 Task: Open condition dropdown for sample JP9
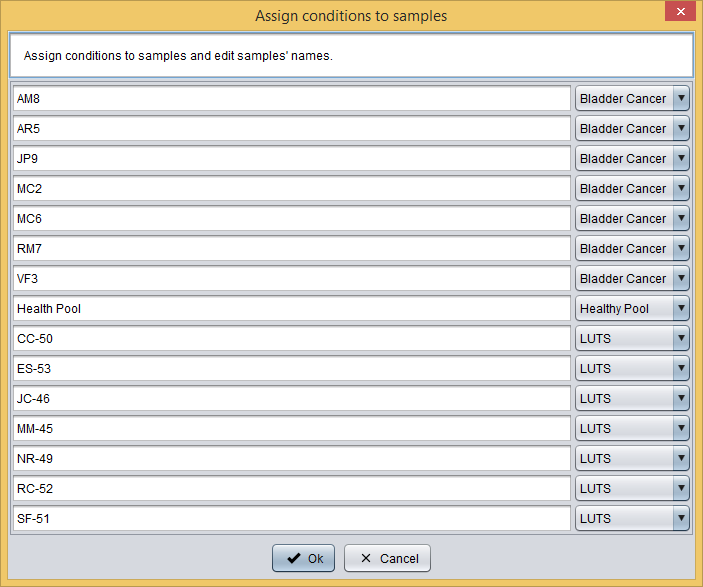[x=632, y=159]
